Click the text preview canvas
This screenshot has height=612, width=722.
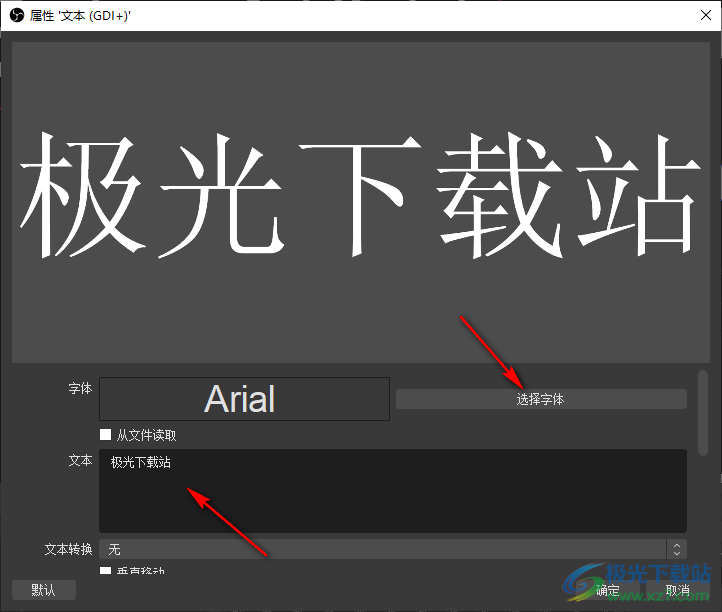[361, 202]
